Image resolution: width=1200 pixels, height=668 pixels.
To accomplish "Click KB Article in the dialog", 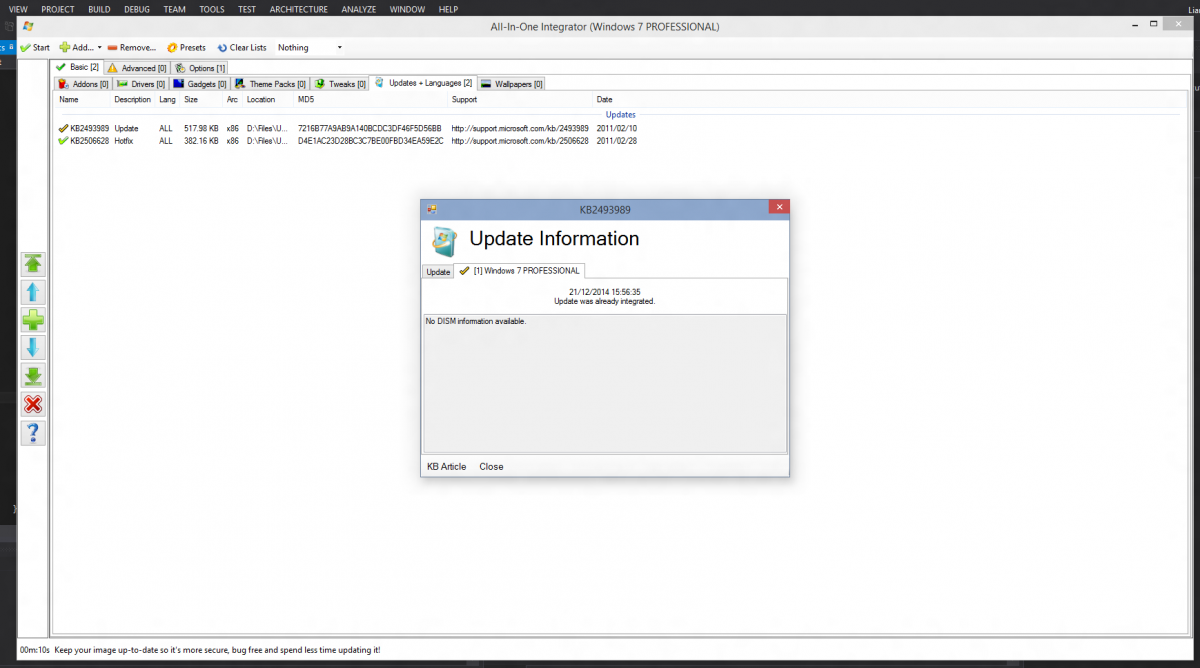I will point(446,466).
